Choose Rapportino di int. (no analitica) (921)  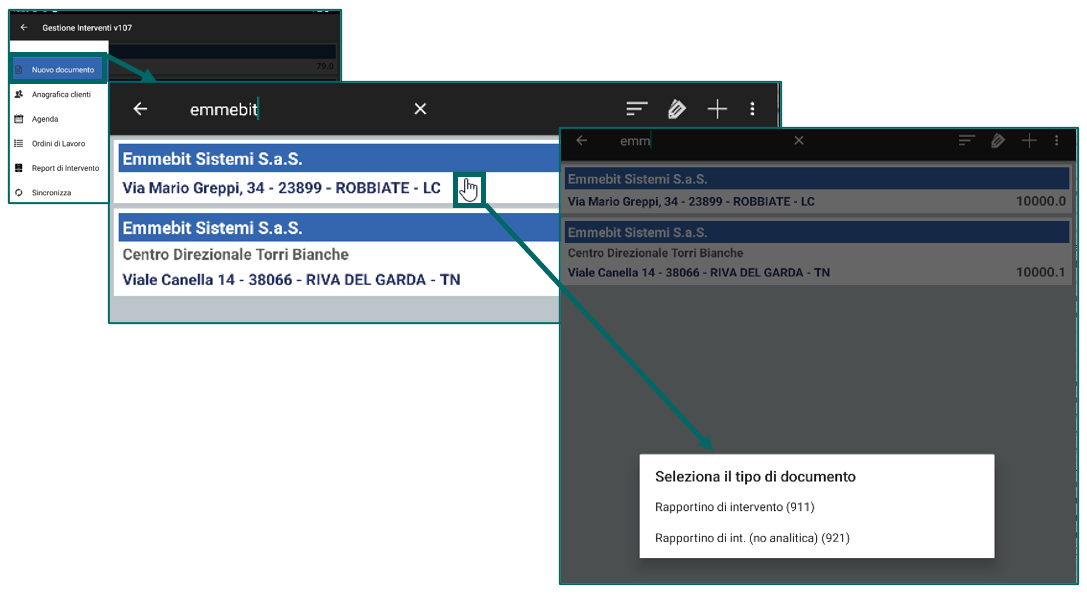pos(752,537)
